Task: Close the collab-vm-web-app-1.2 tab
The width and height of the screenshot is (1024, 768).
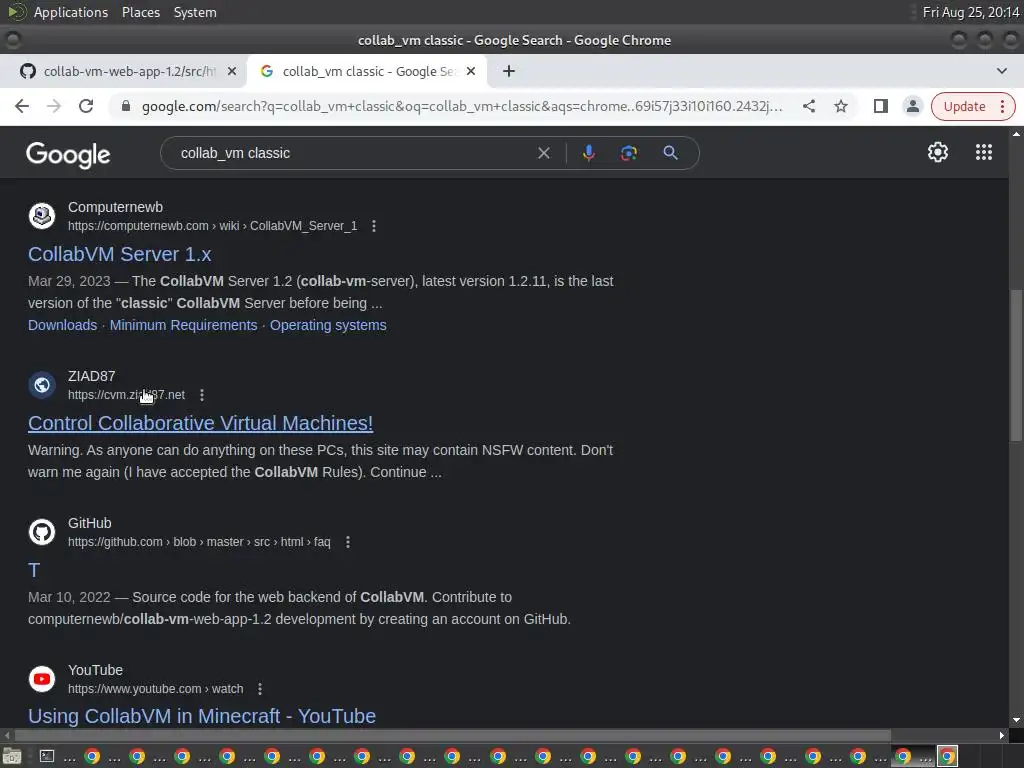Action: click(x=232, y=71)
